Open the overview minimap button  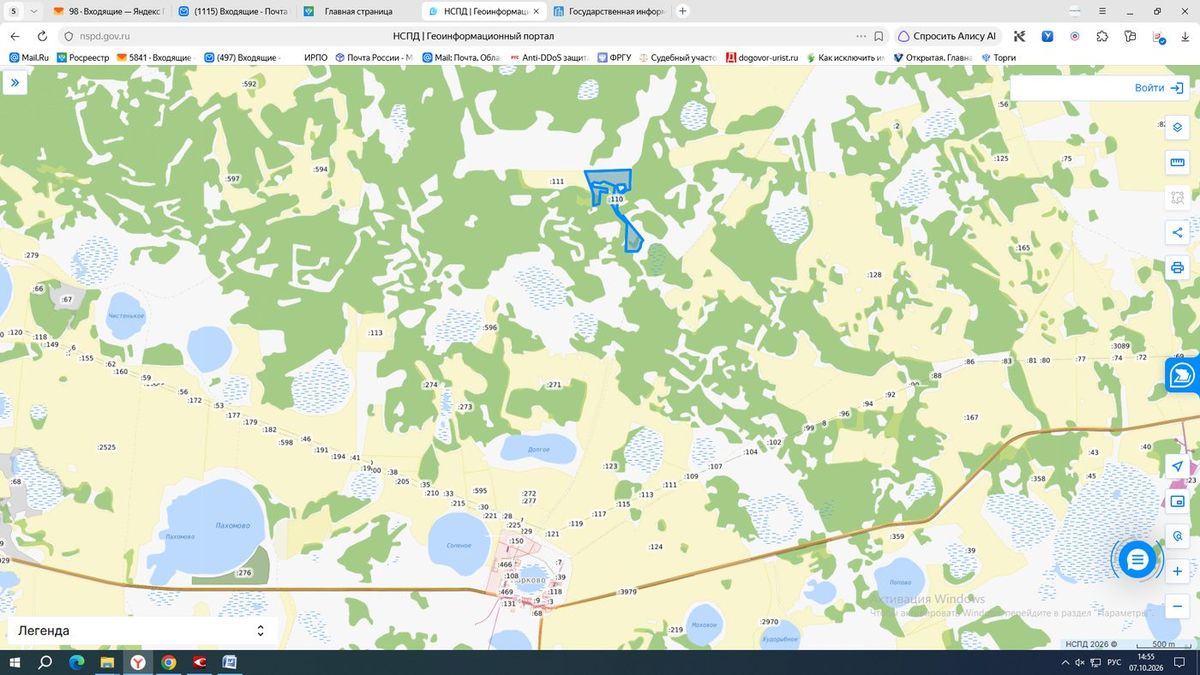pos(1177,501)
